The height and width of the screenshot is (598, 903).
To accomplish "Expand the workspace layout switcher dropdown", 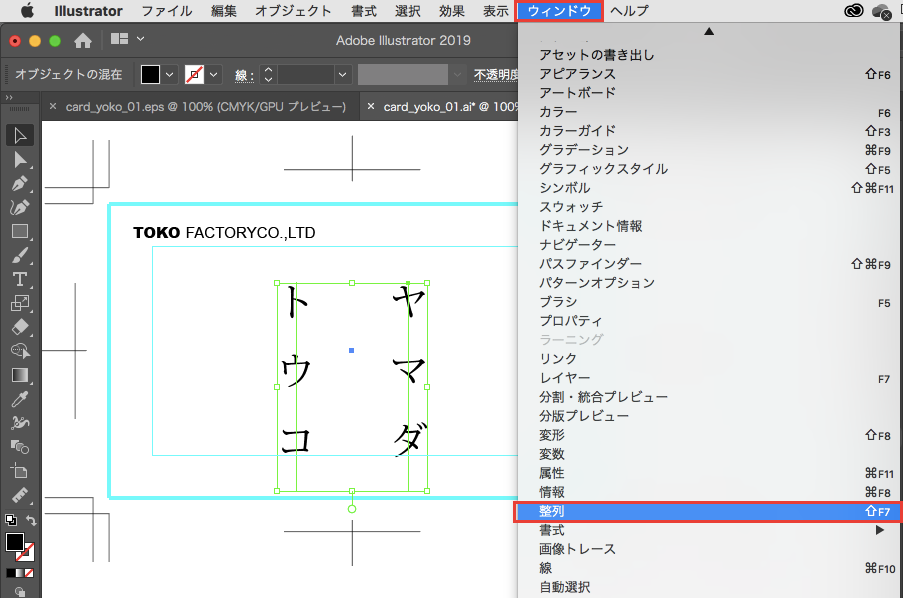I will point(140,39).
